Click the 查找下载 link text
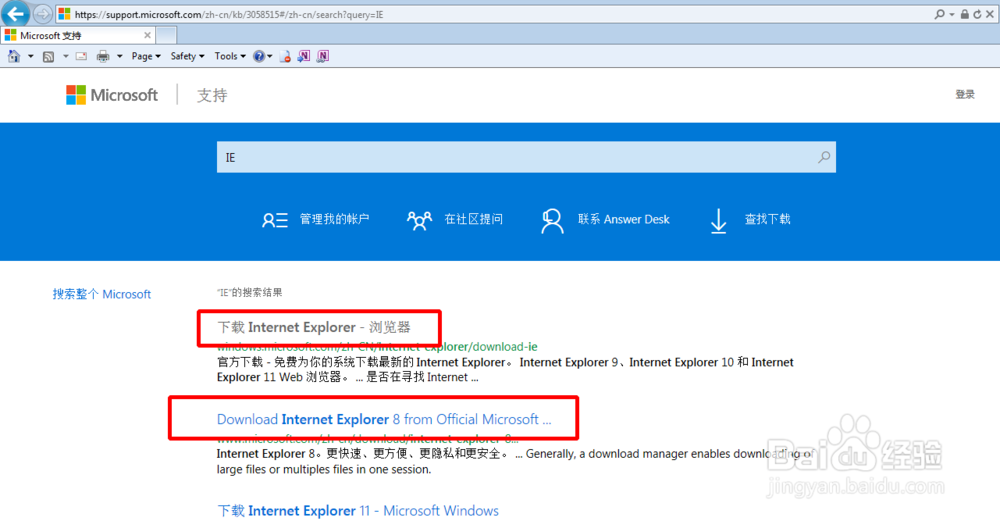Screen dimensions: 1000x521 pos(767,219)
